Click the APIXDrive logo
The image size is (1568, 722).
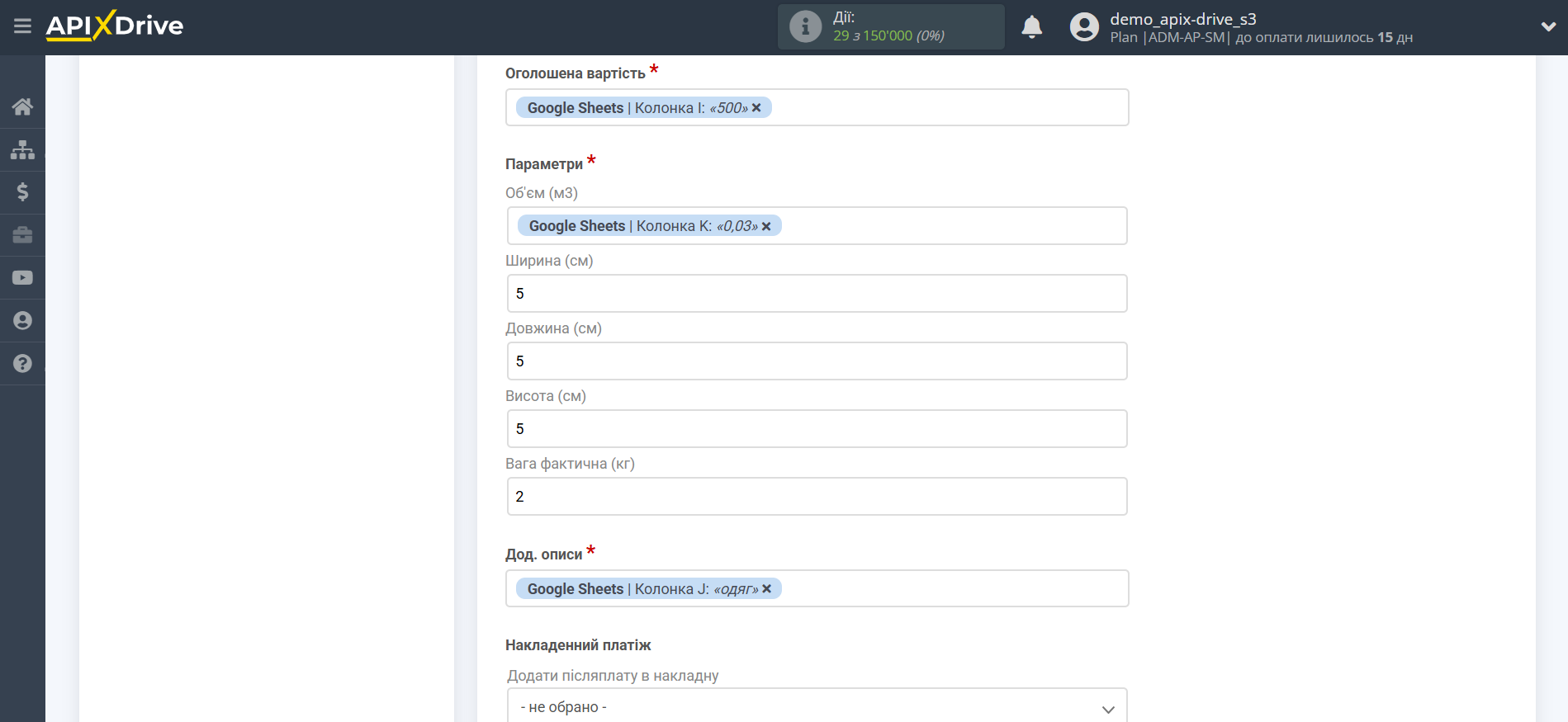pos(115,26)
